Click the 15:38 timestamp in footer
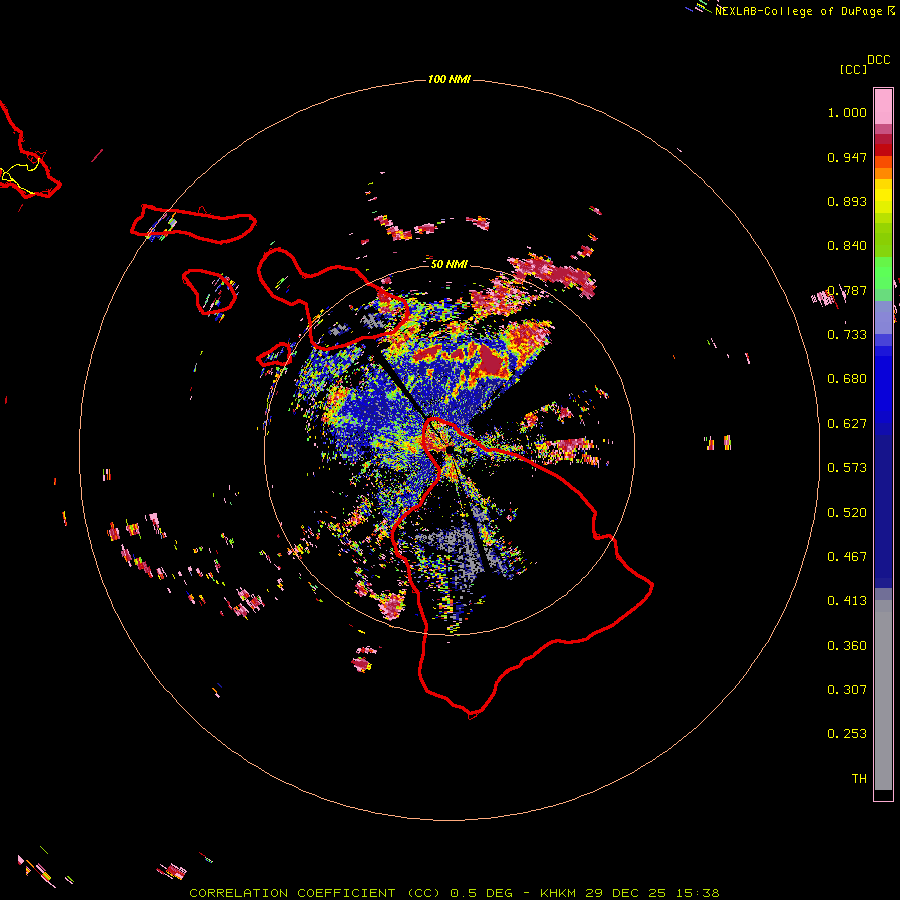900x900 pixels. pos(696,893)
